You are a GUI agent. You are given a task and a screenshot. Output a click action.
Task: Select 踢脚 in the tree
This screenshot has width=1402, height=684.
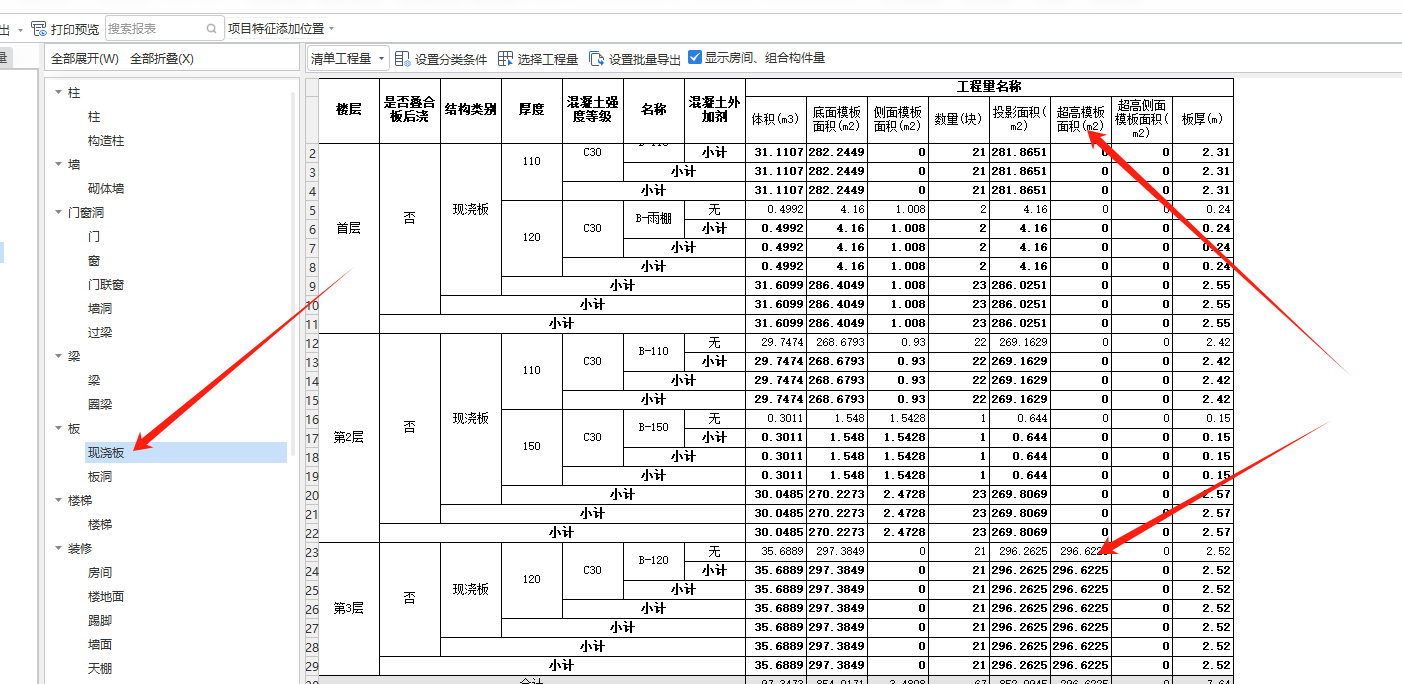click(100, 621)
